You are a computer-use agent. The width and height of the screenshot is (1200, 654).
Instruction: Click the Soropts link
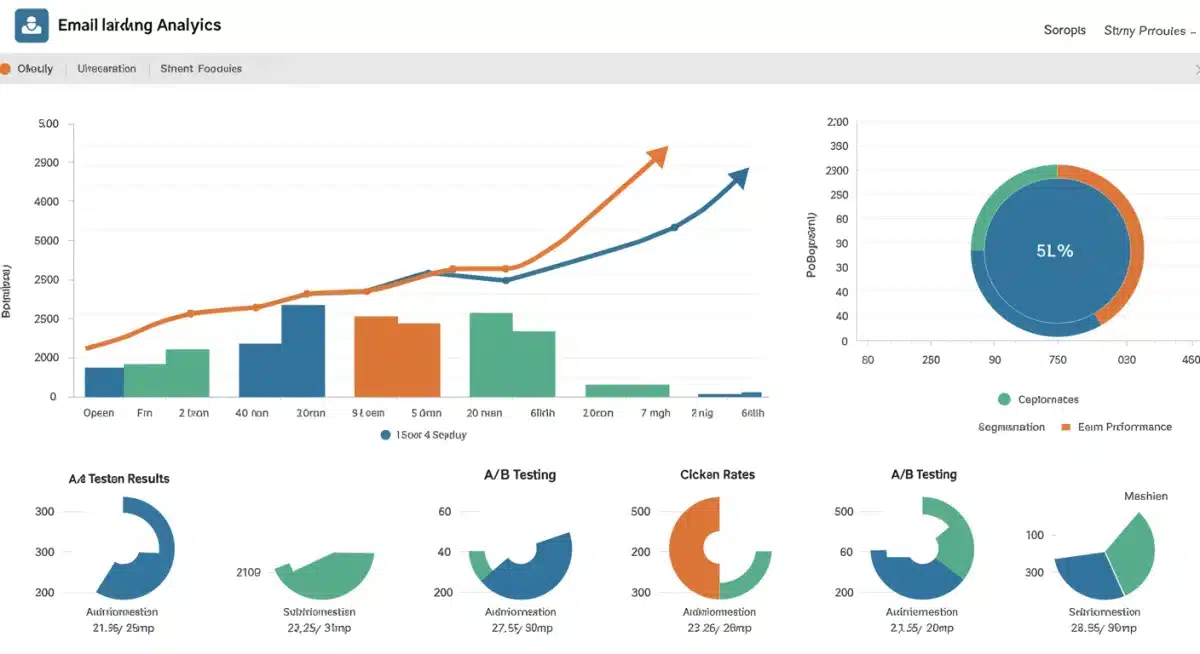click(x=1064, y=30)
